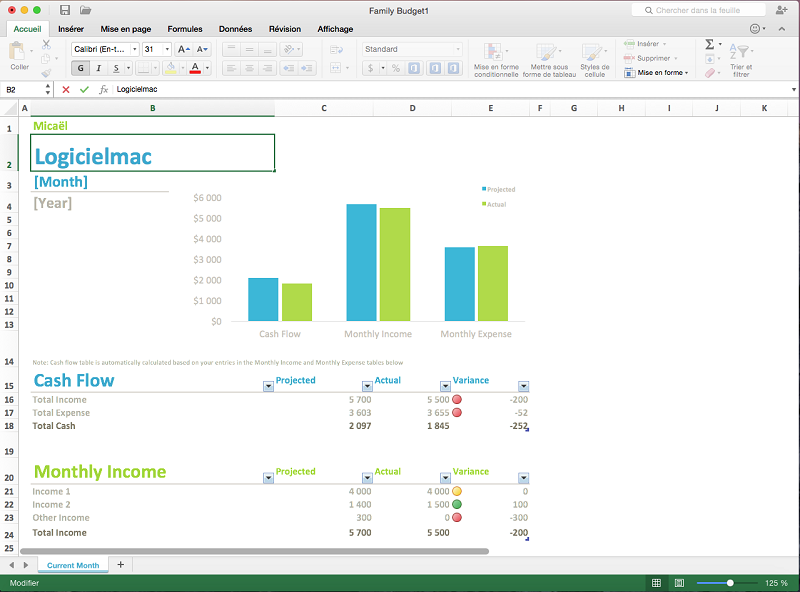Open Mise en forme conditionnelle
This screenshot has width=800, height=592.
(496, 59)
